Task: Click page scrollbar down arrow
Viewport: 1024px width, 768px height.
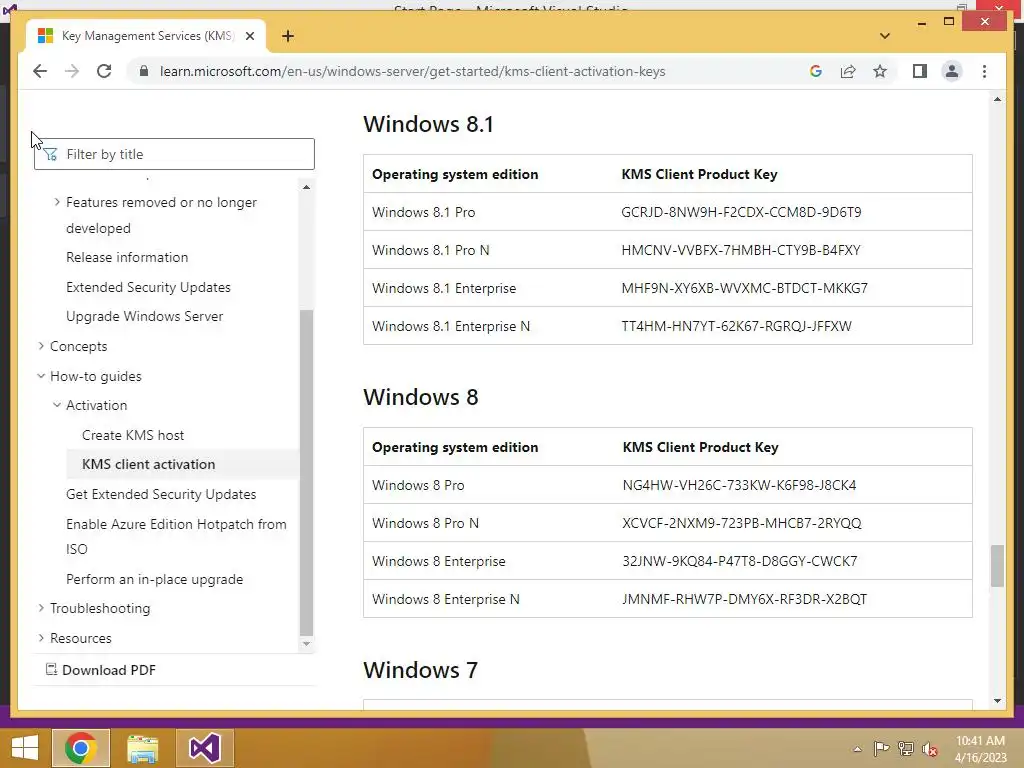Action: point(997,701)
